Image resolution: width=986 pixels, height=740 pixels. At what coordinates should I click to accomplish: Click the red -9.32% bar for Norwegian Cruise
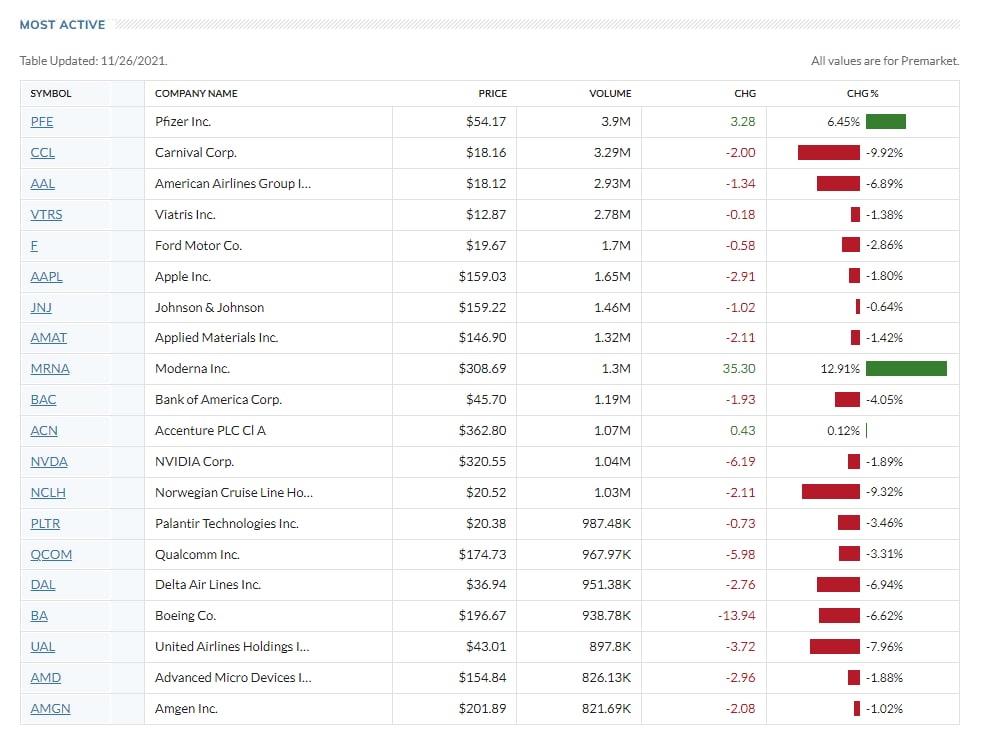tap(831, 492)
